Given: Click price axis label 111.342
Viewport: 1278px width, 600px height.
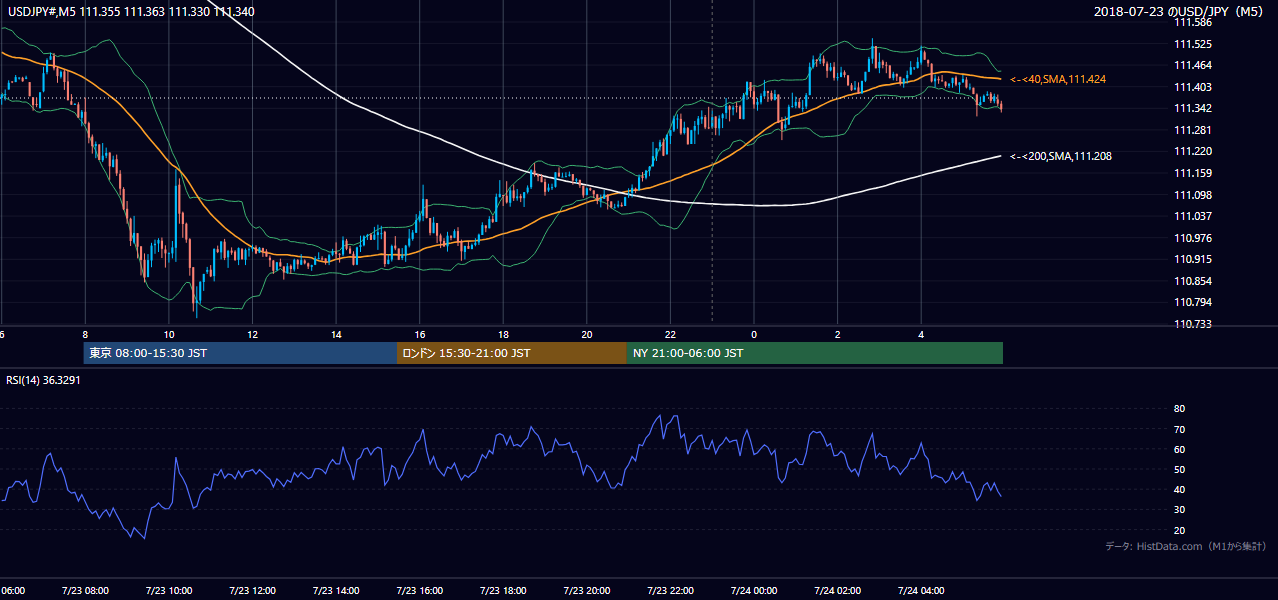Looking at the screenshot, I should coord(1193,108).
